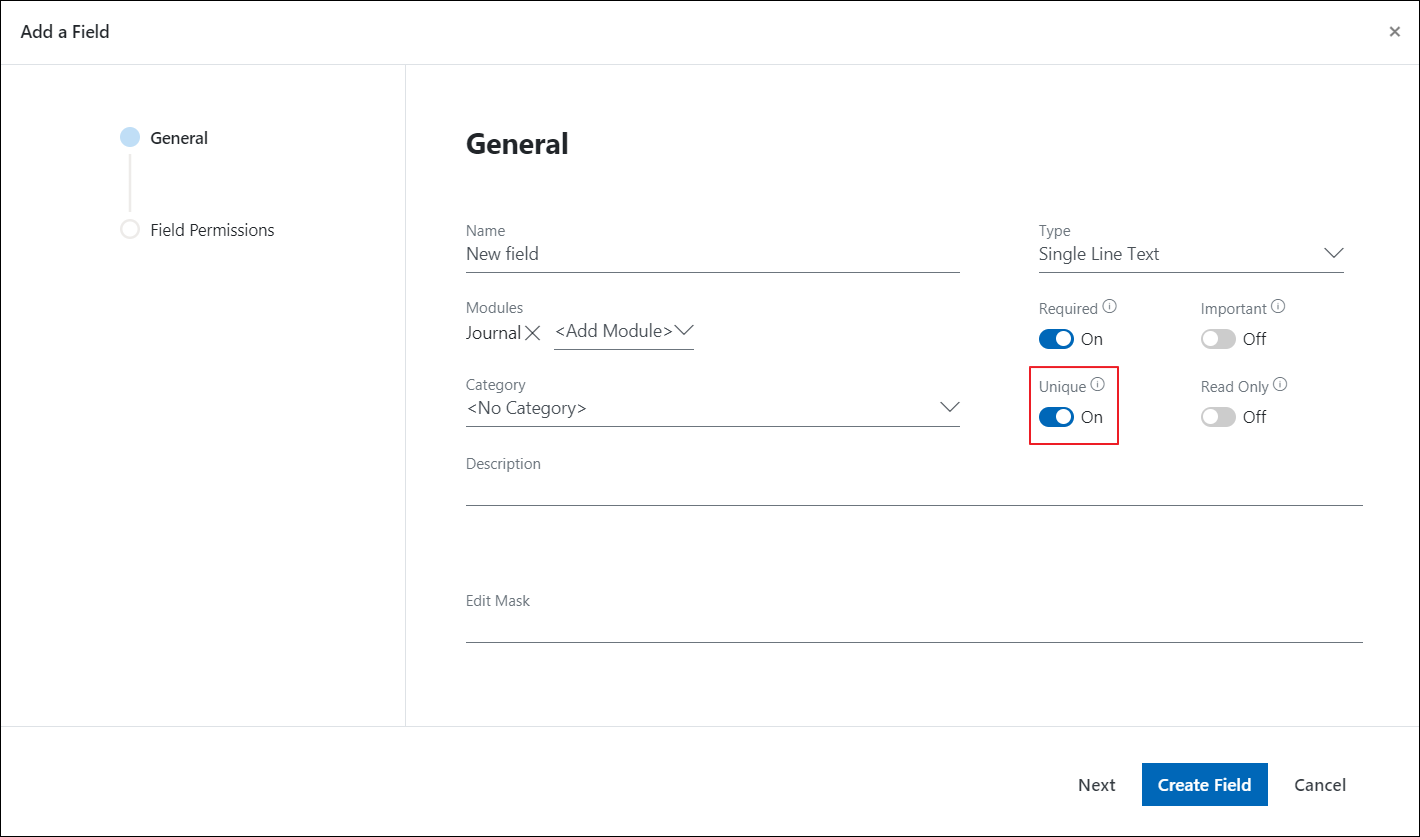Click the Add a Field title text

click(65, 32)
